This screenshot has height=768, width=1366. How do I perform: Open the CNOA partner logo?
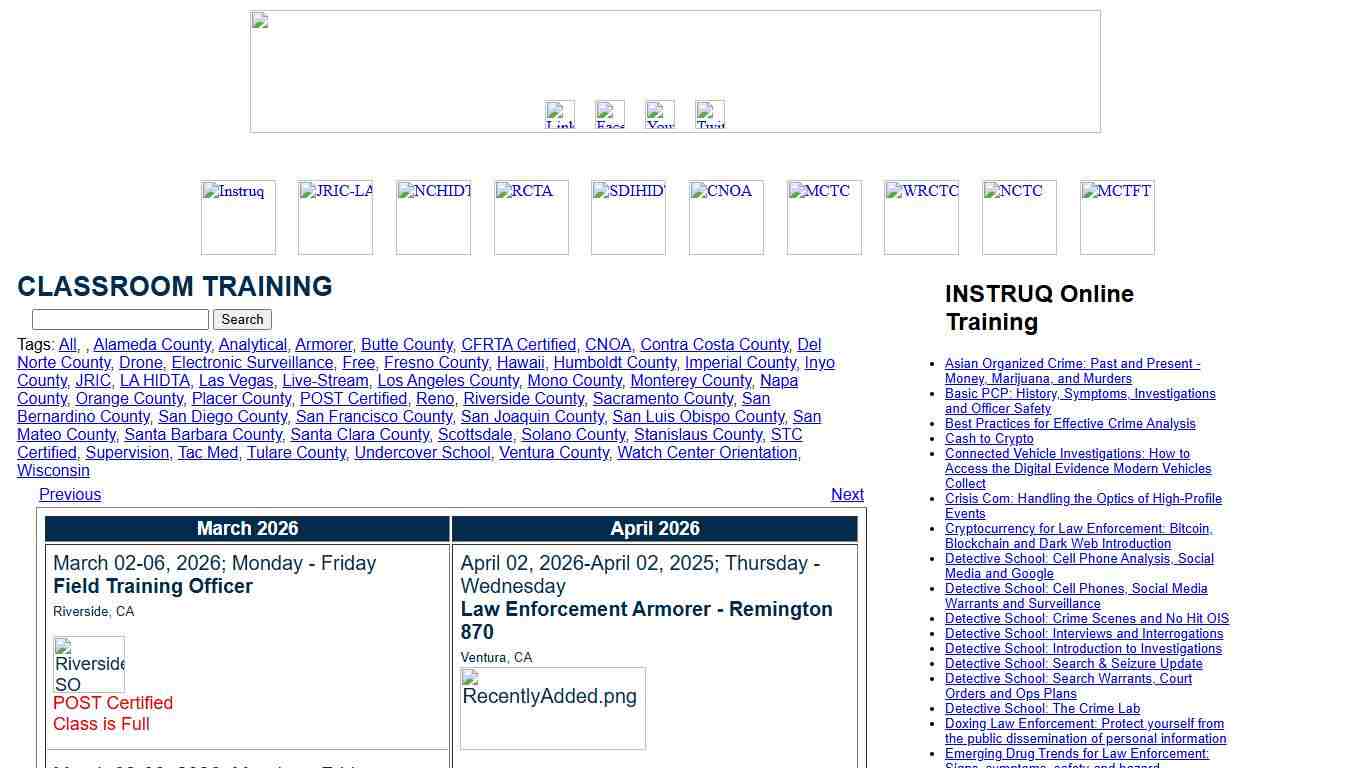pyautogui.click(x=726, y=217)
